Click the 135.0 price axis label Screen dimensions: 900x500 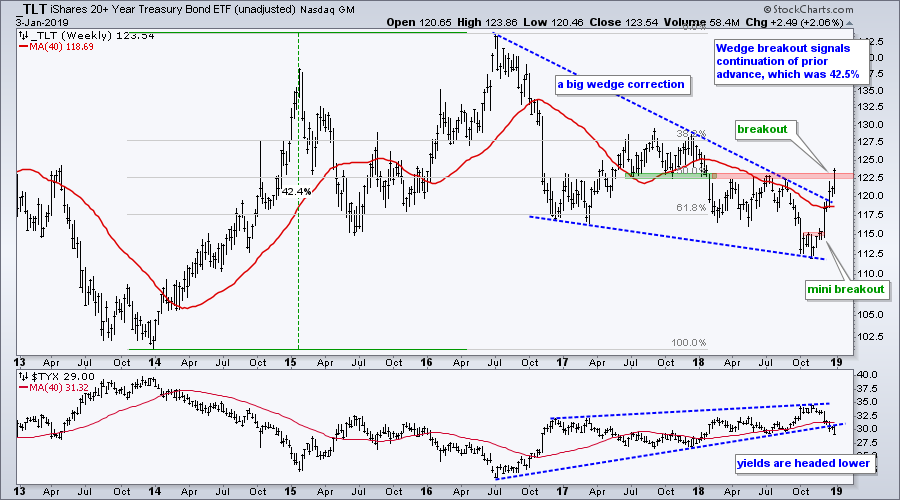click(868, 90)
